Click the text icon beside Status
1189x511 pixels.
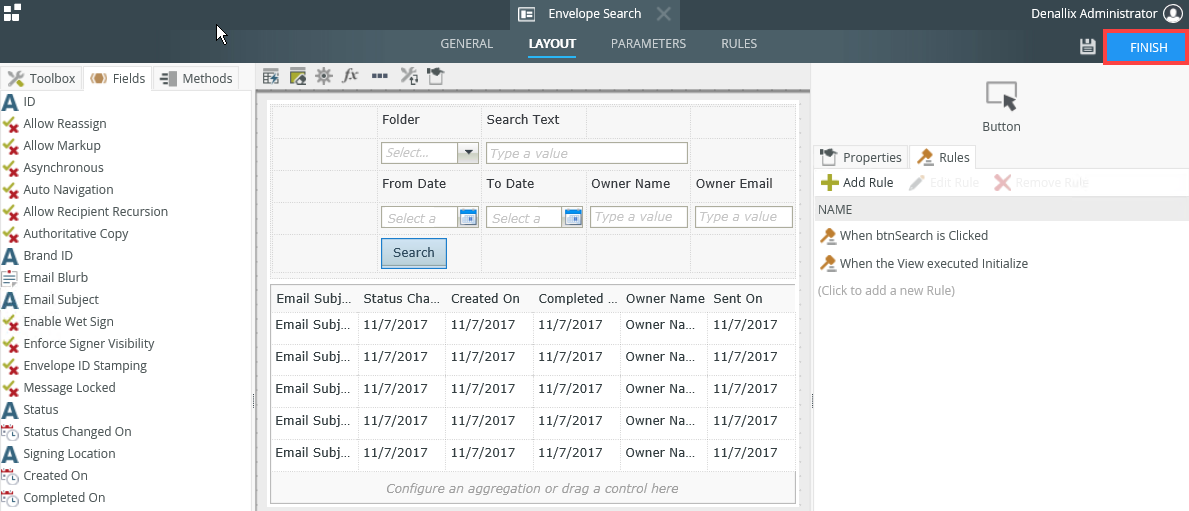click(x=10, y=409)
